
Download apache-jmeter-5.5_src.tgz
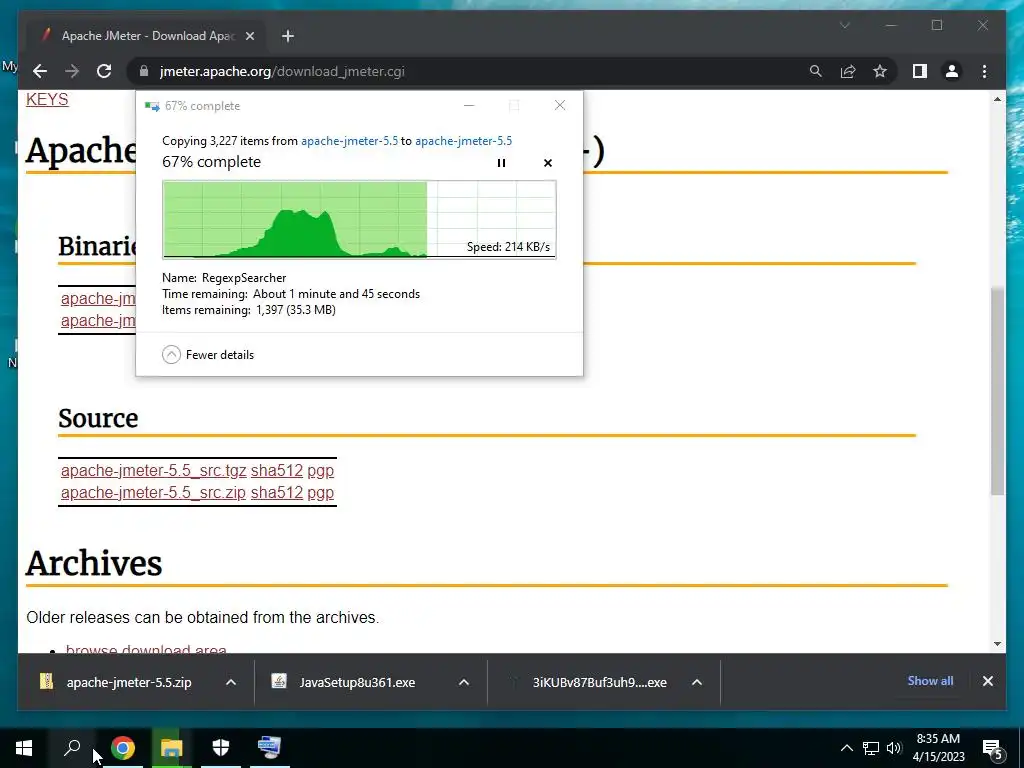click(x=153, y=470)
